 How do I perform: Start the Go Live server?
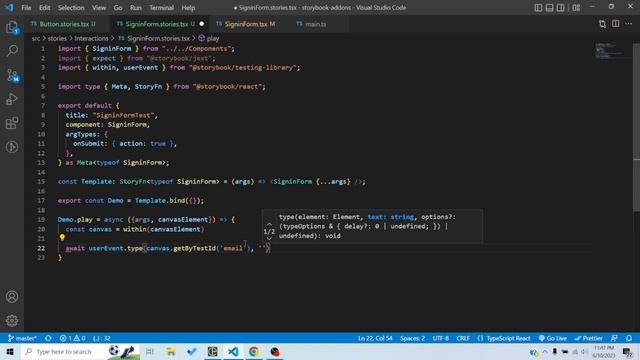click(552, 338)
